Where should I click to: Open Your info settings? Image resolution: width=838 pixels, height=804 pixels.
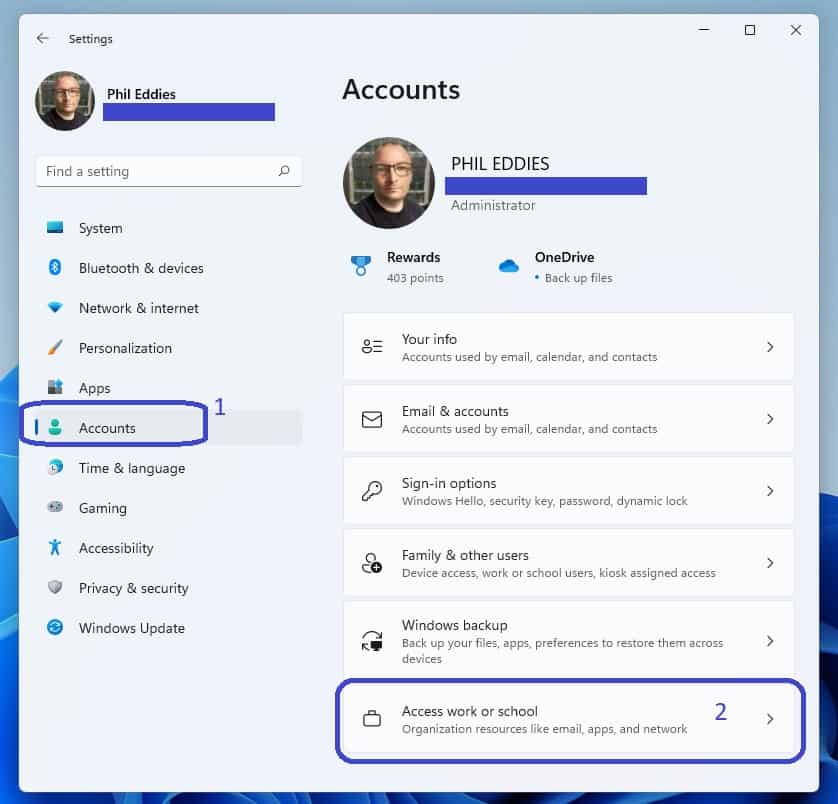568,347
